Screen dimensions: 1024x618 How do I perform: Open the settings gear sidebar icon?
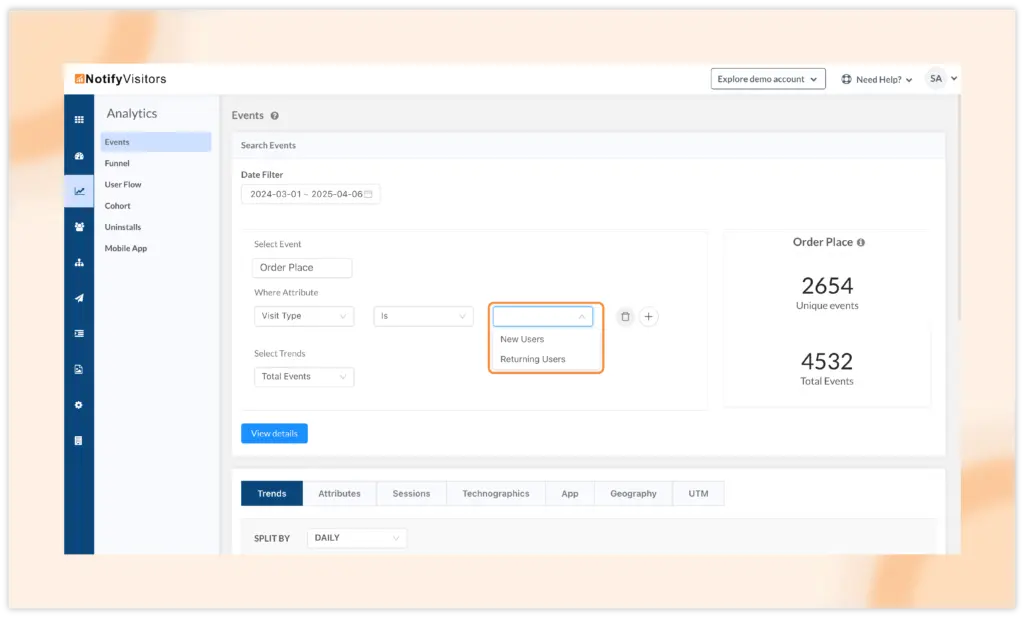pyautogui.click(x=79, y=405)
